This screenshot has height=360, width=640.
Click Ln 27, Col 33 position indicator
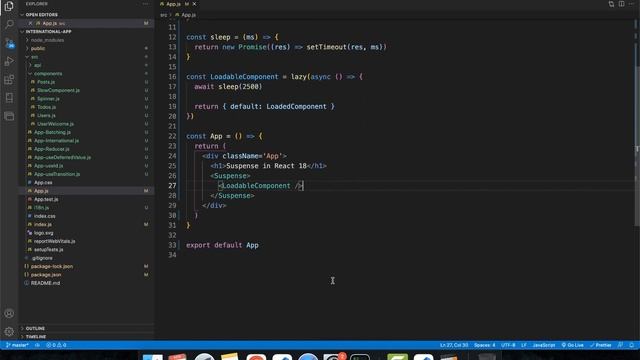(x=454, y=345)
